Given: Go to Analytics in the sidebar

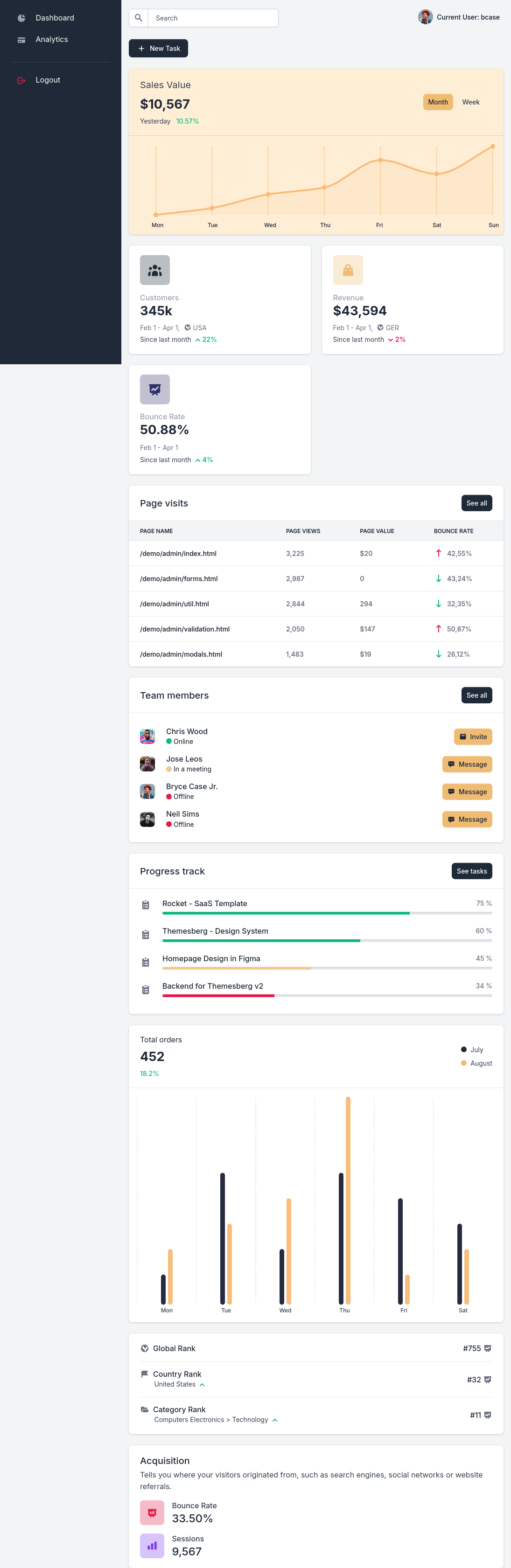Looking at the screenshot, I should (52, 40).
